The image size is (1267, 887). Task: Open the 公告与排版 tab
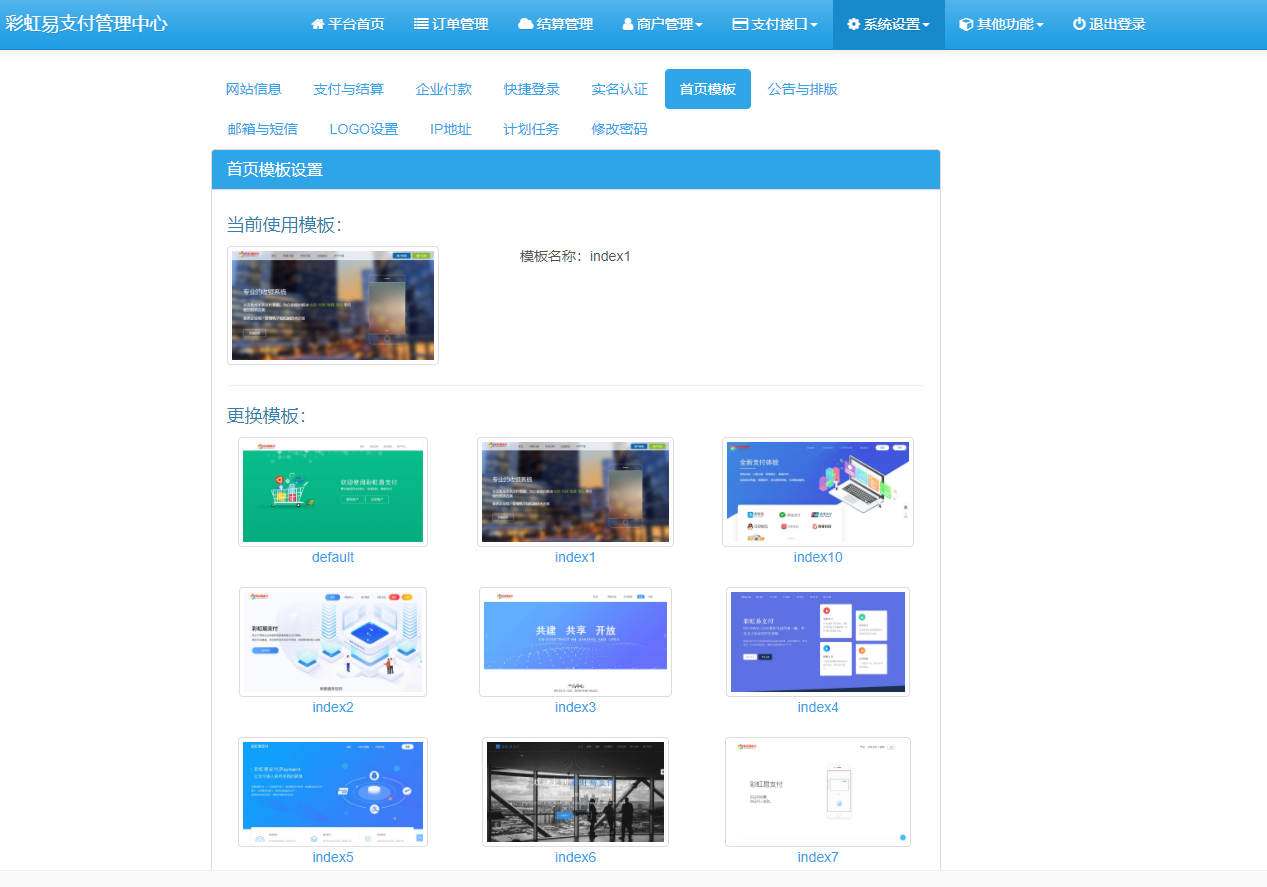(803, 88)
